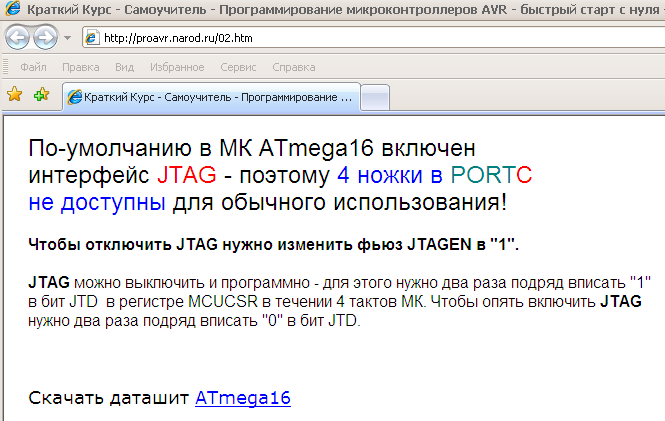
Task: Click the menu bar grip handle
Action: (x=6, y=67)
